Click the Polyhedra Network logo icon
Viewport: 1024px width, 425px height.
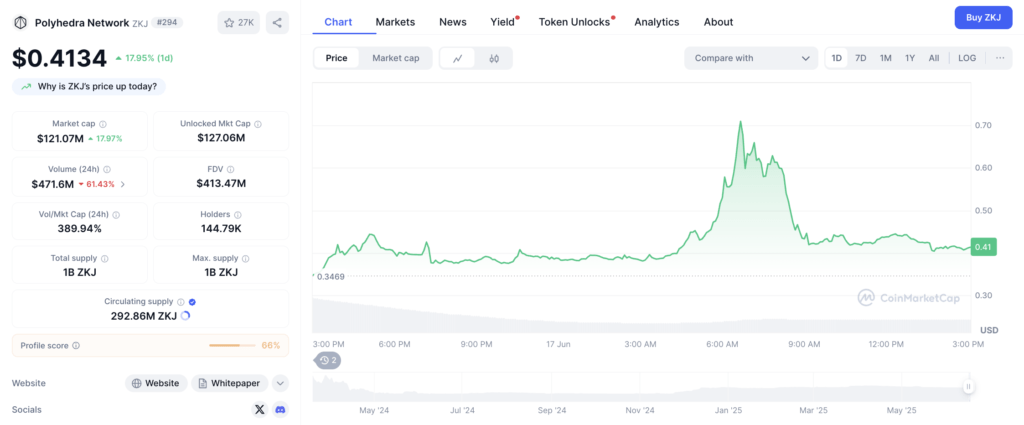(20, 23)
